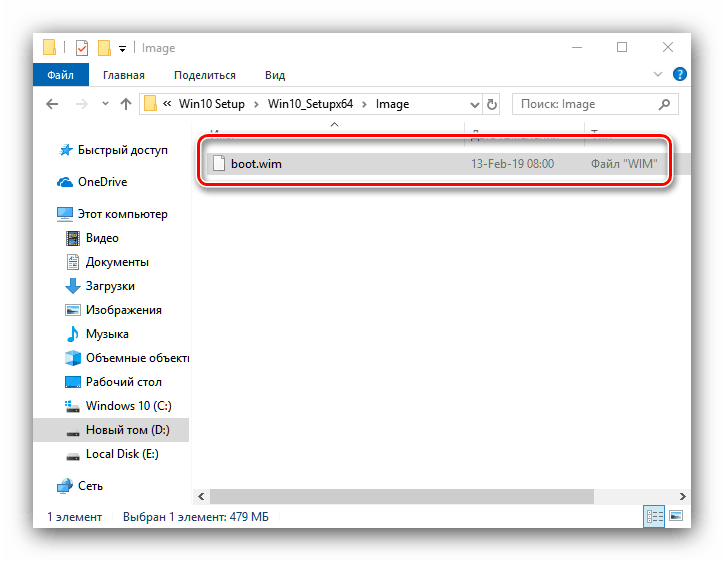Click the 13-Feb-19 08:00 date cell
Screen dimensions: 724x561
point(512,164)
